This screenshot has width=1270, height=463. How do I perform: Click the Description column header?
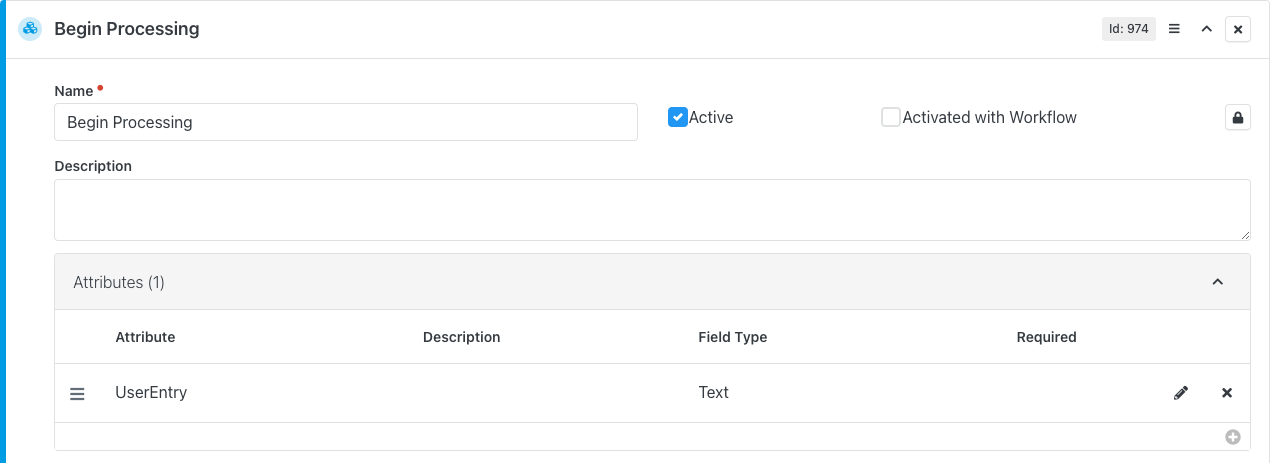pos(461,337)
